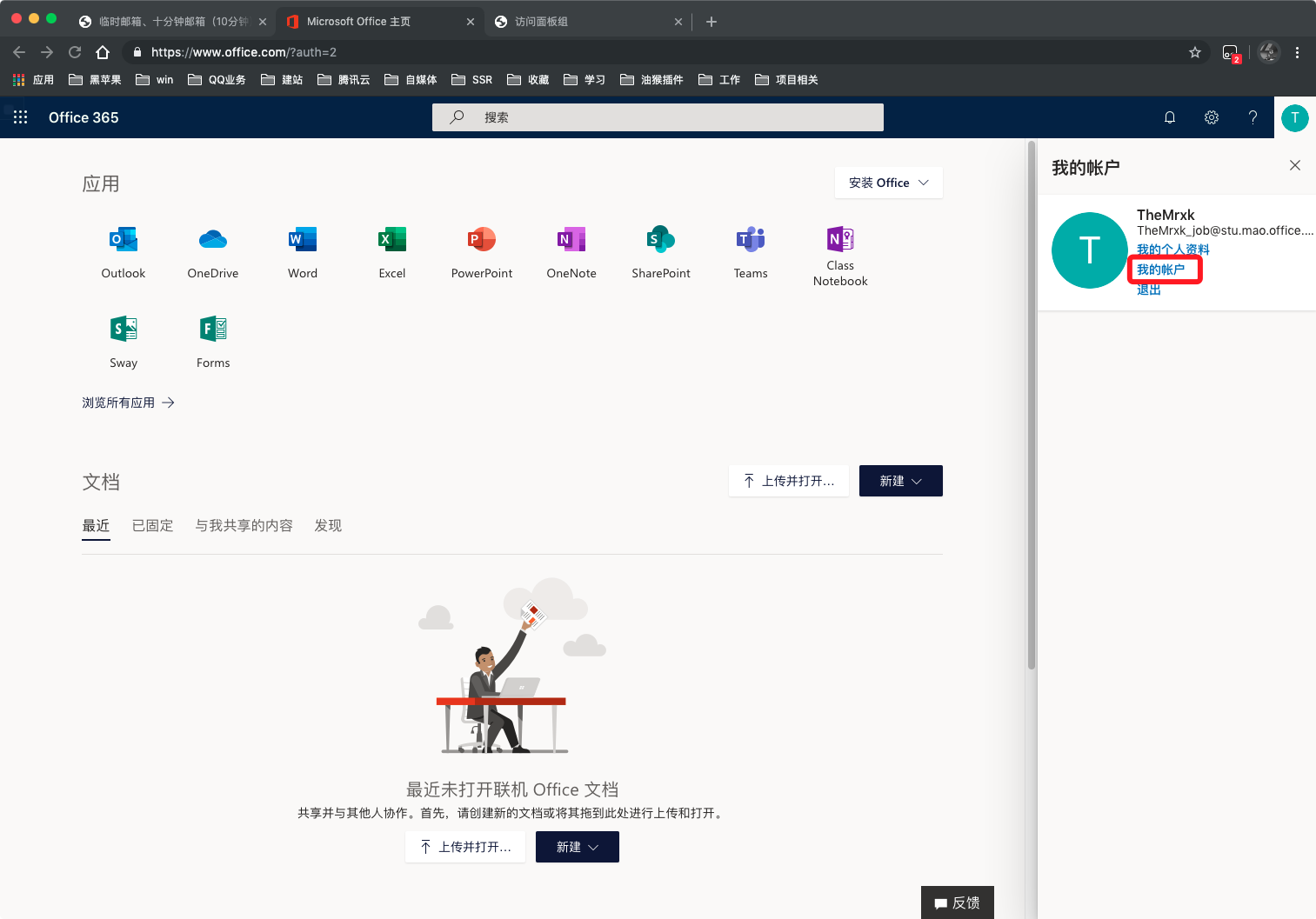This screenshot has height=919, width=1316.
Task: Reload the current page
Action: [x=75, y=52]
